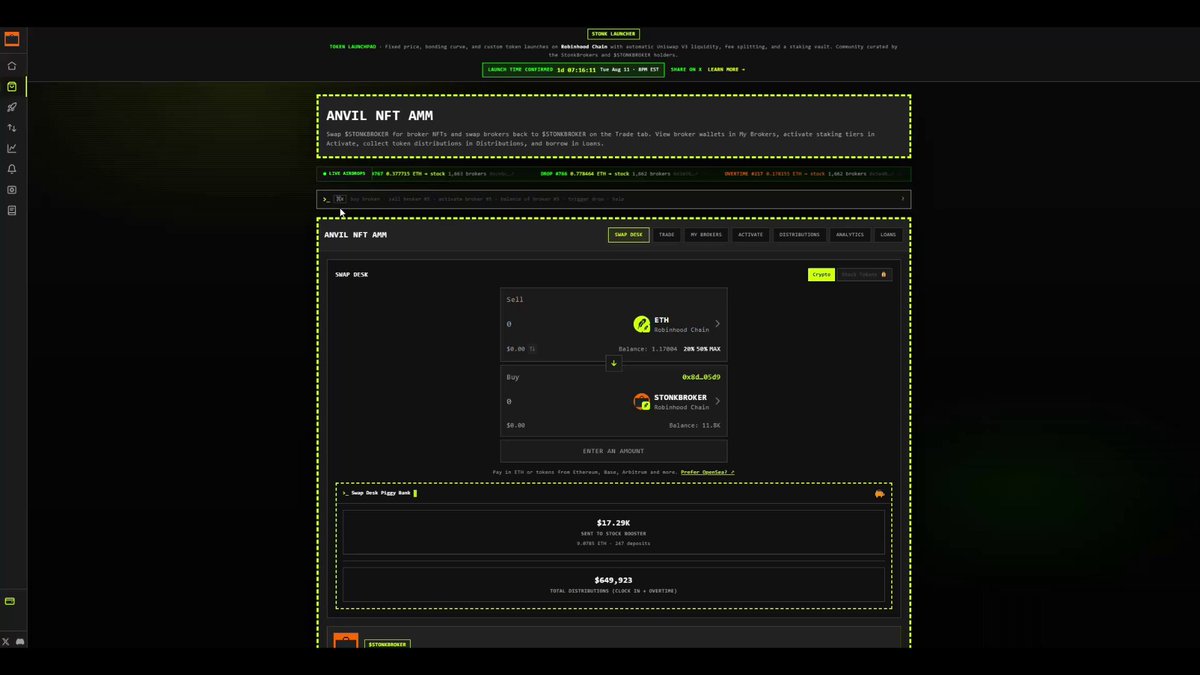Open the My Brokers tab
The height and width of the screenshot is (675, 1200).
pyautogui.click(x=705, y=235)
